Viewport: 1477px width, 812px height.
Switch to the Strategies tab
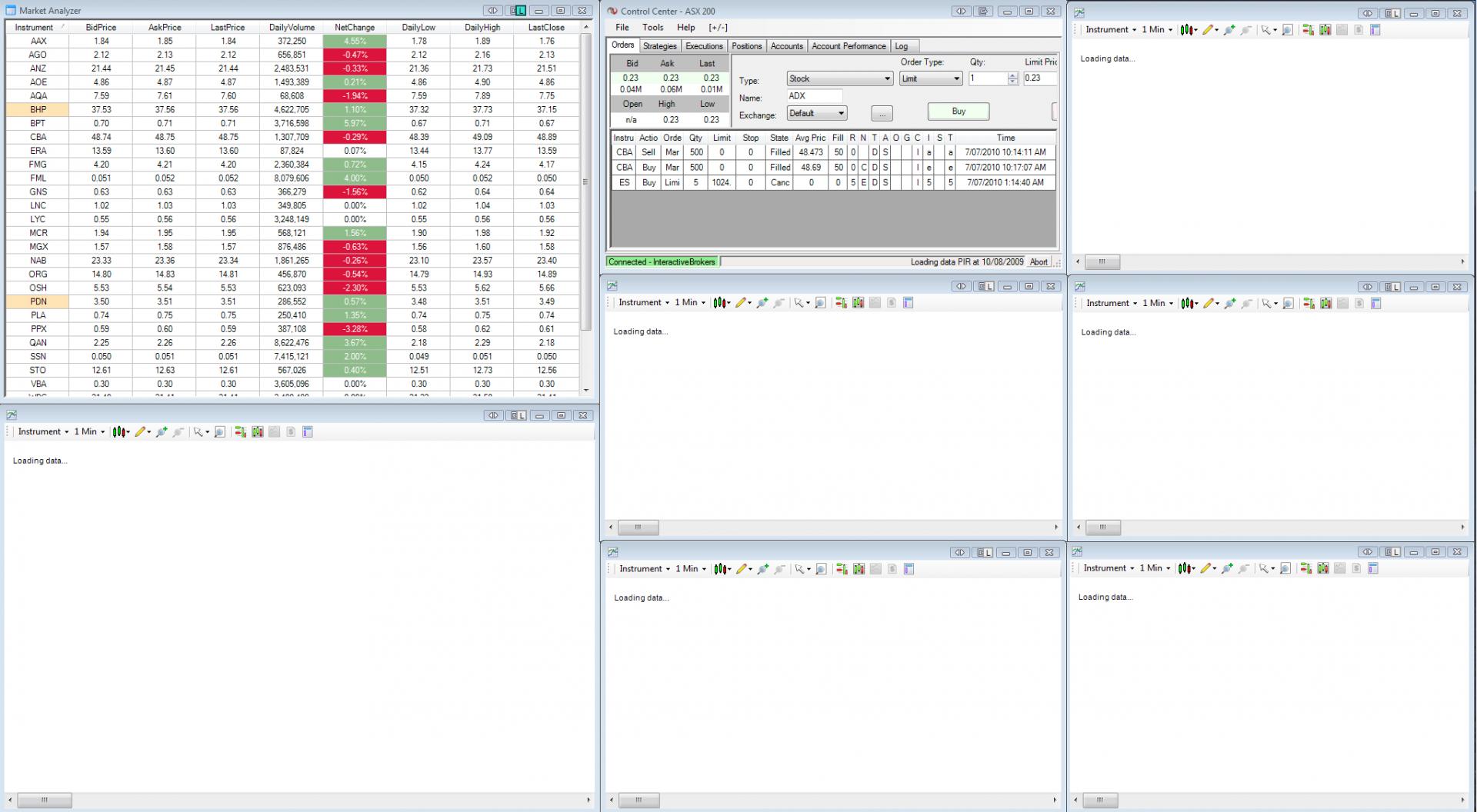(x=660, y=46)
